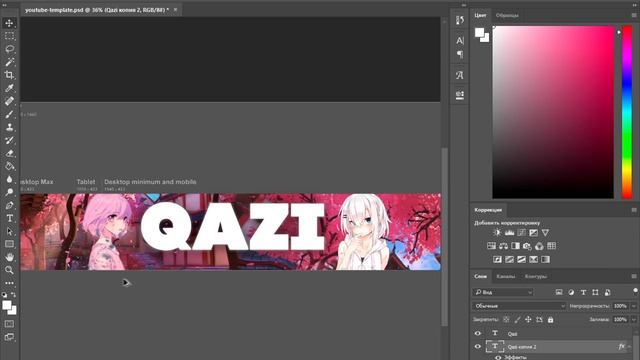Select the Eyedropper tool
Screen dimensions: 640x360
[9, 88]
